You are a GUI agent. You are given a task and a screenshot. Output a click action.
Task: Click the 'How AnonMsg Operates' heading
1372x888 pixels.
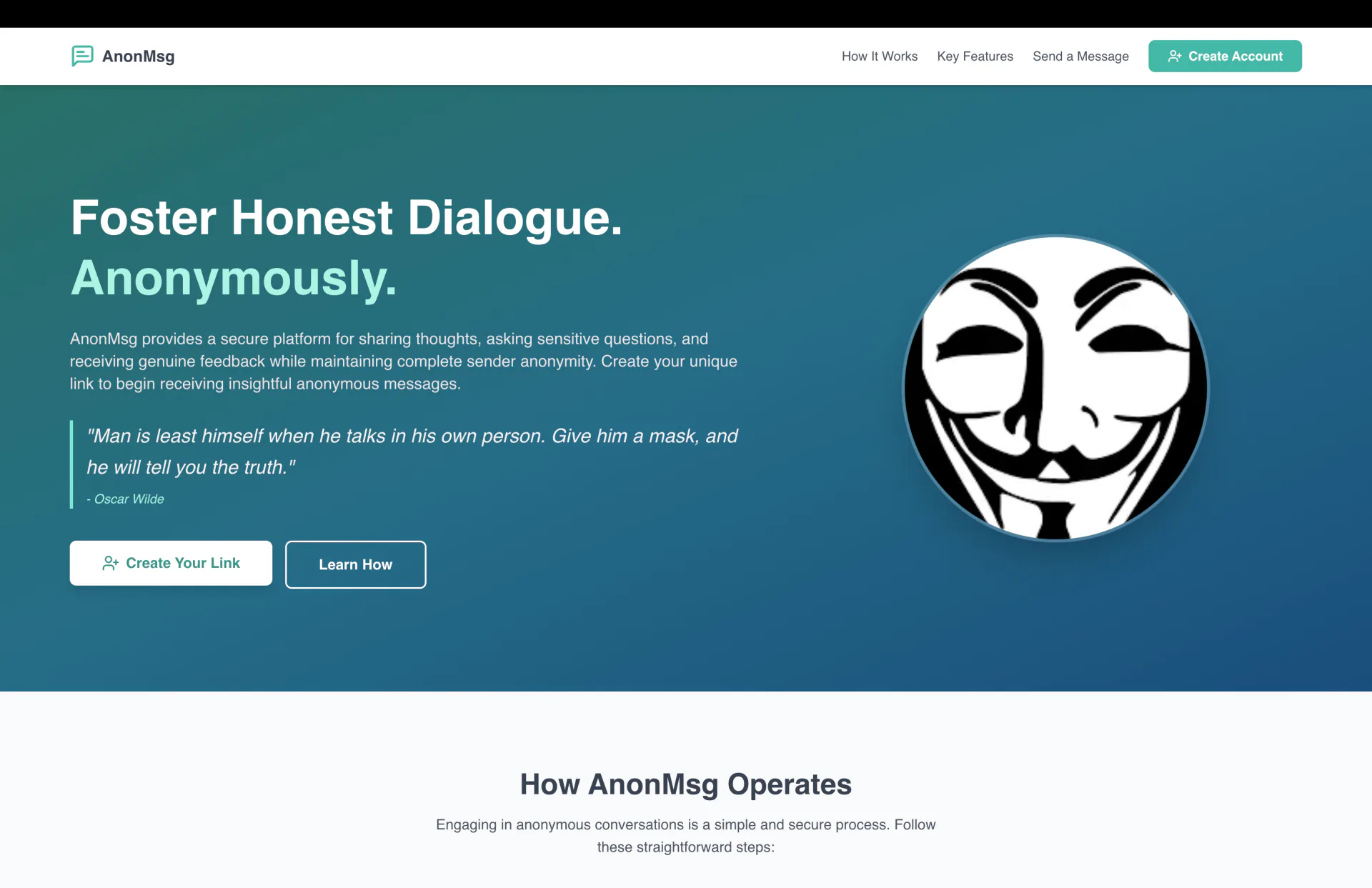686,784
